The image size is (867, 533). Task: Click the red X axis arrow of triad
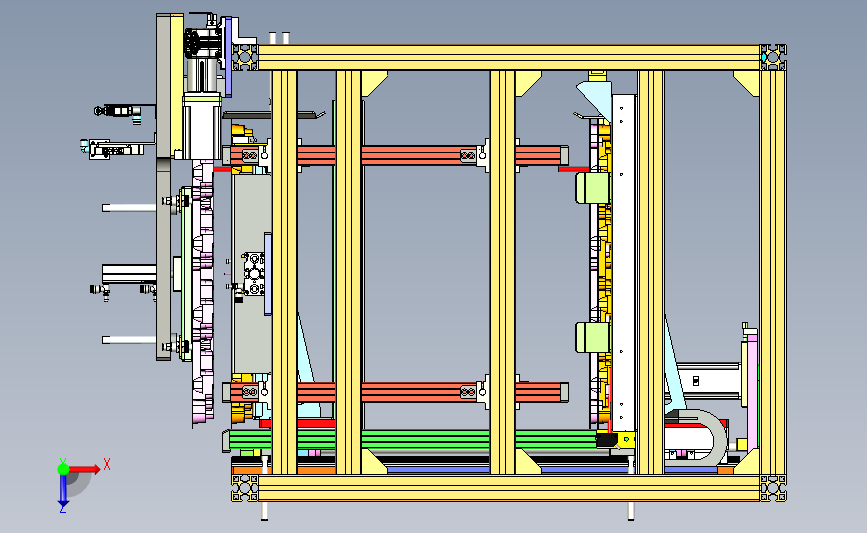pos(84,469)
